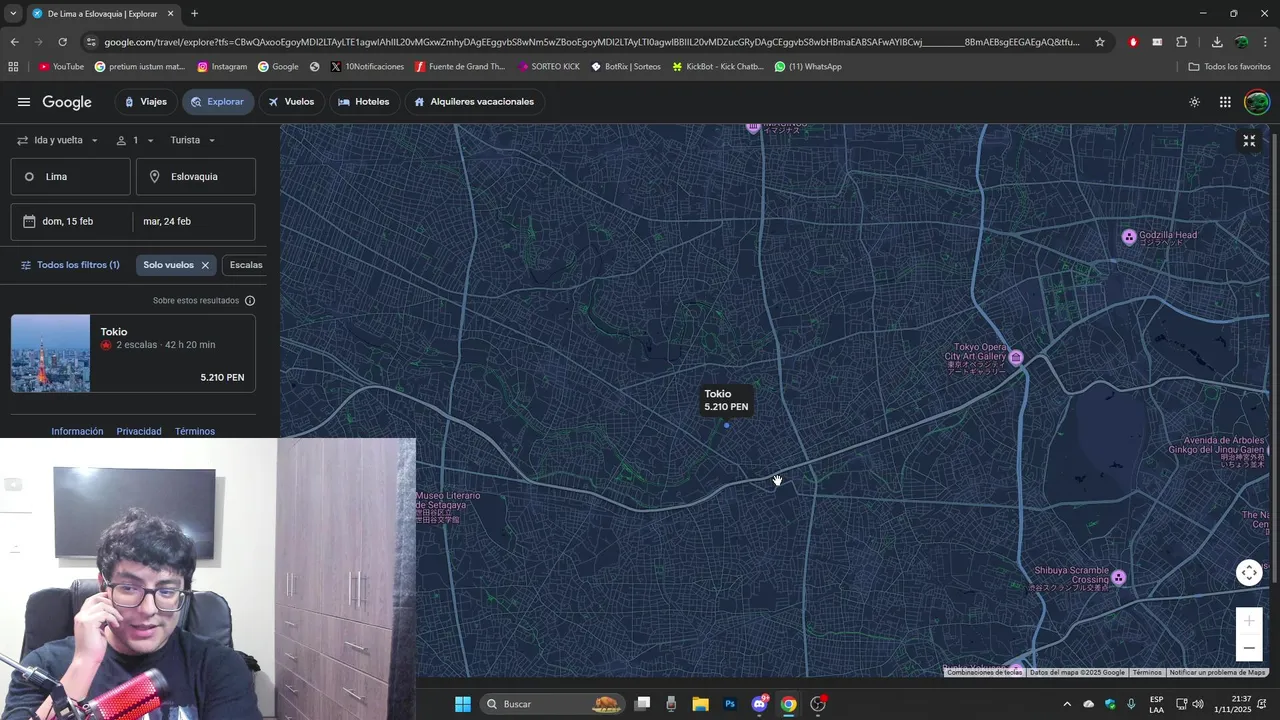Bookmark this page with the star icon
Image resolution: width=1280 pixels, height=720 pixels.
tap(1100, 42)
